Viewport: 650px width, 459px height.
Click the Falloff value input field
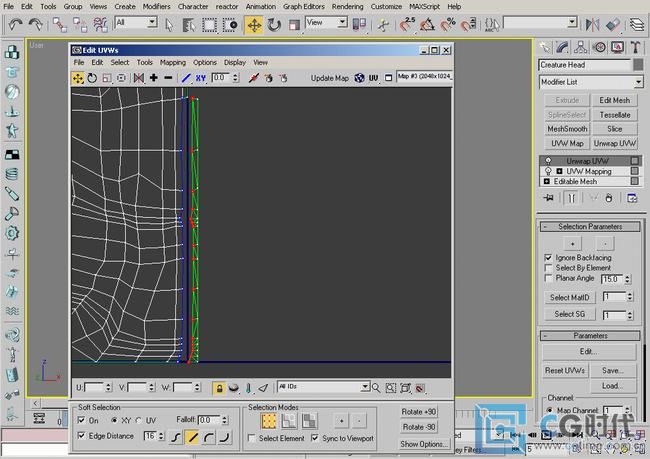click(210, 420)
